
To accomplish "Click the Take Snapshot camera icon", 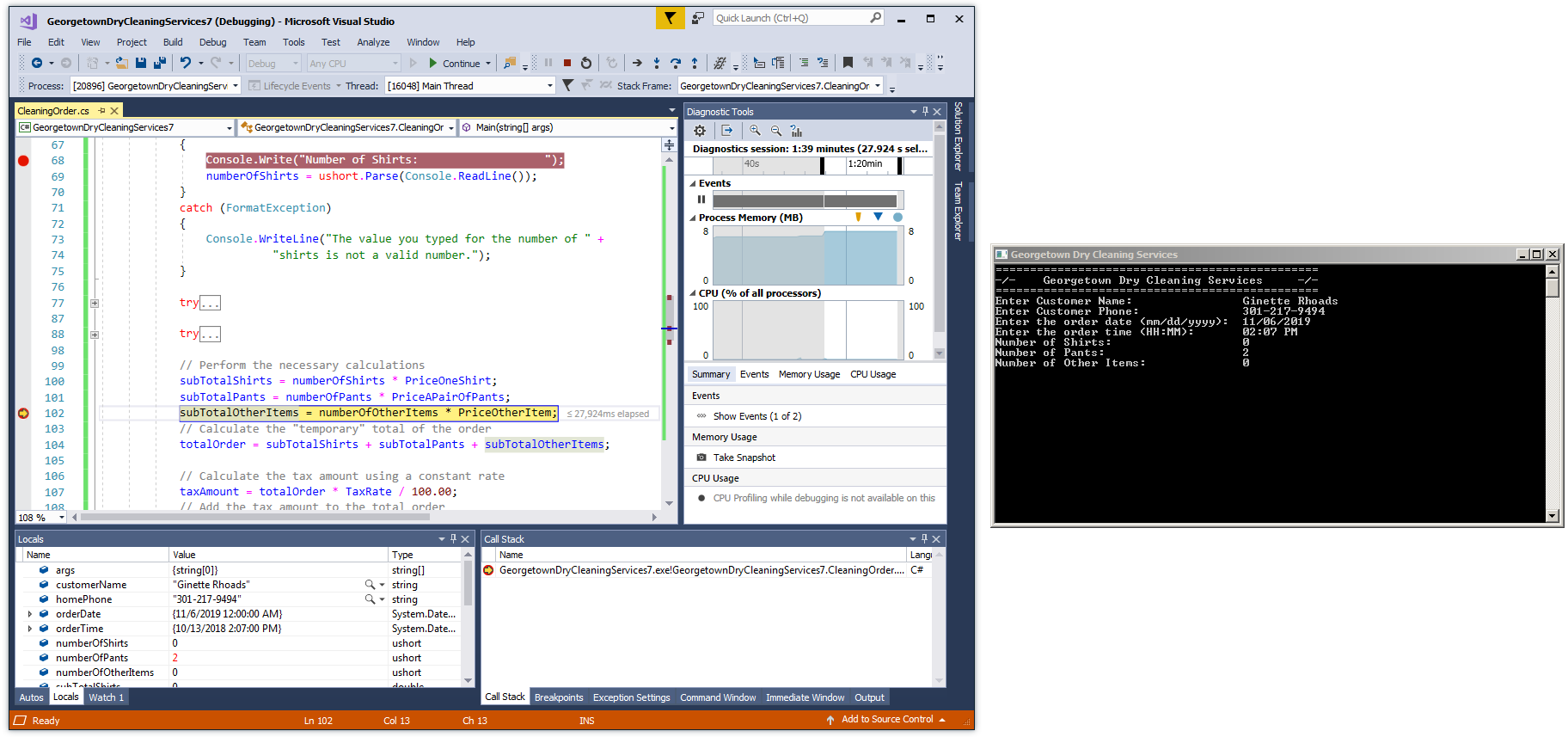I will [701, 458].
